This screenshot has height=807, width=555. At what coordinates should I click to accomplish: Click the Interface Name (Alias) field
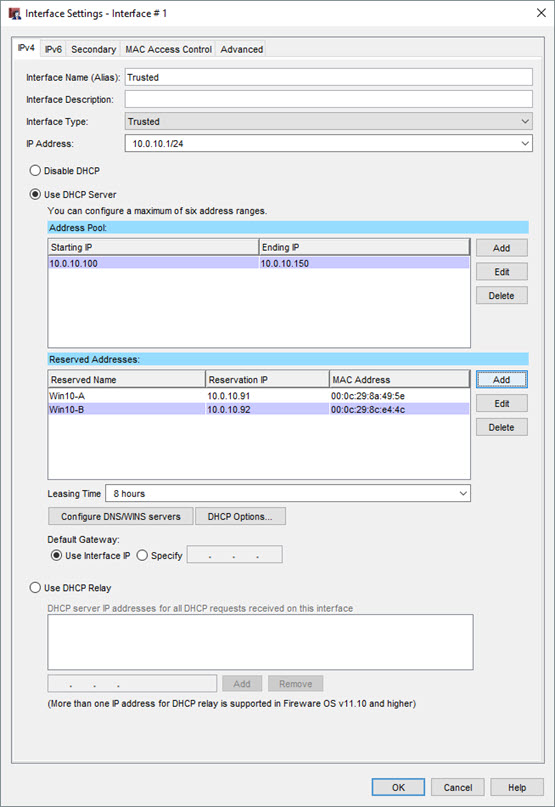coord(328,77)
